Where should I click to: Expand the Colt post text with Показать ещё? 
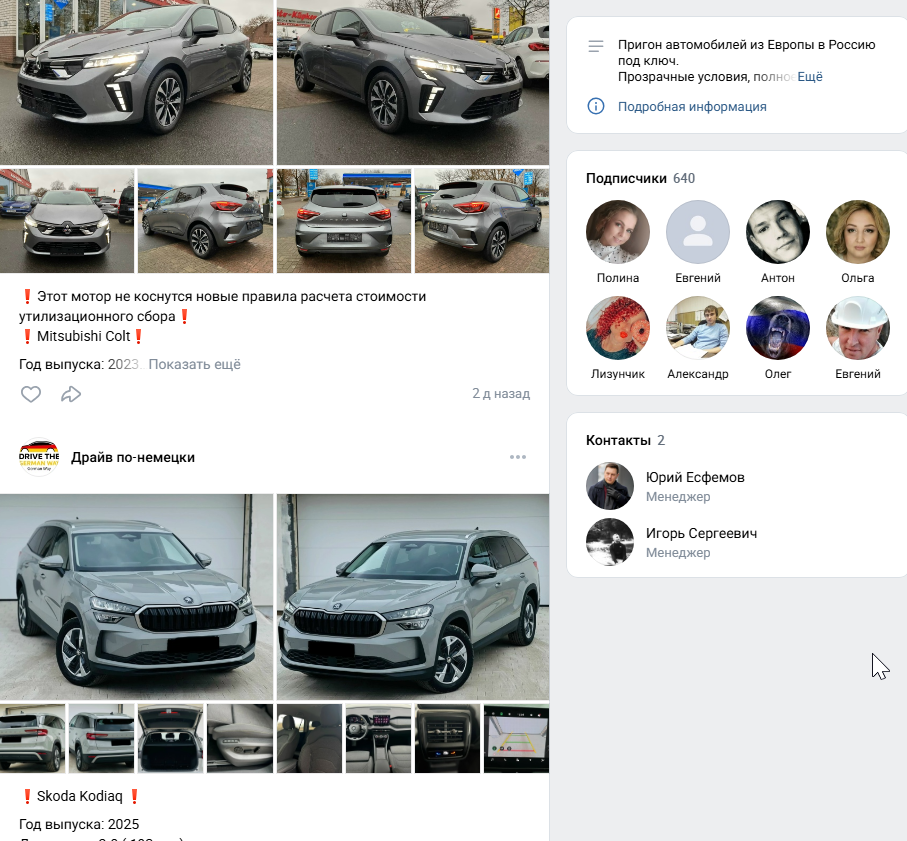click(x=194, y=364)
